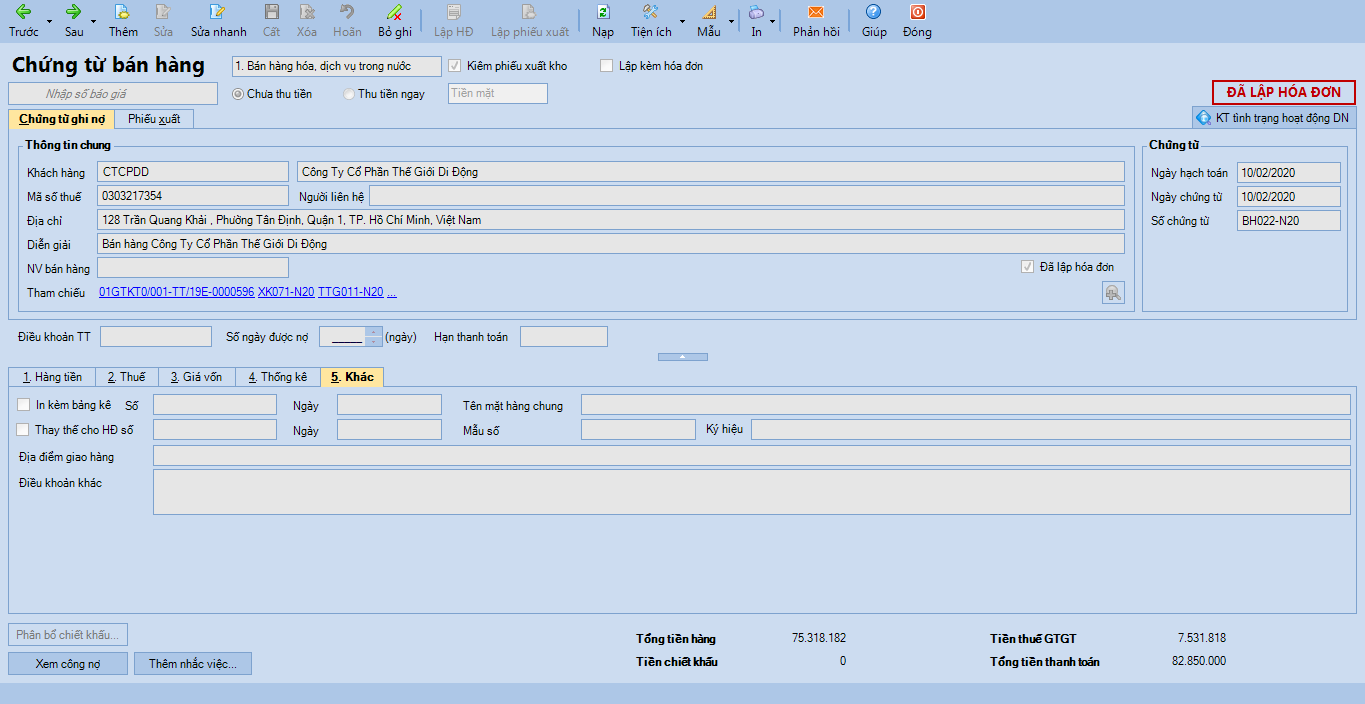
Task: Click the Nhập số báo giá field
Action: (x=113, y=93)
